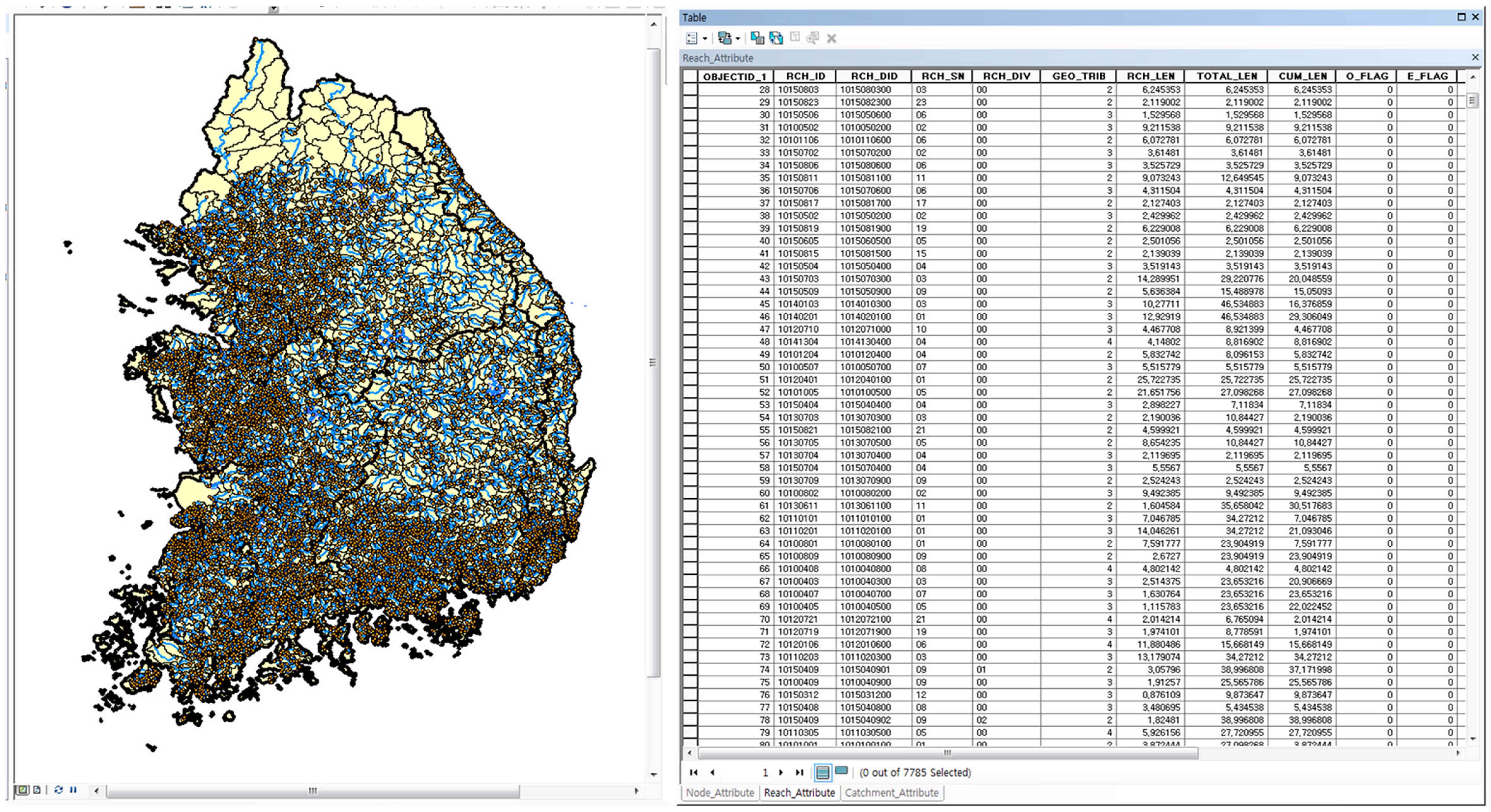Screen dimensions: 1491x812
Task: Go to the last record
Action: tap(799, 773)
